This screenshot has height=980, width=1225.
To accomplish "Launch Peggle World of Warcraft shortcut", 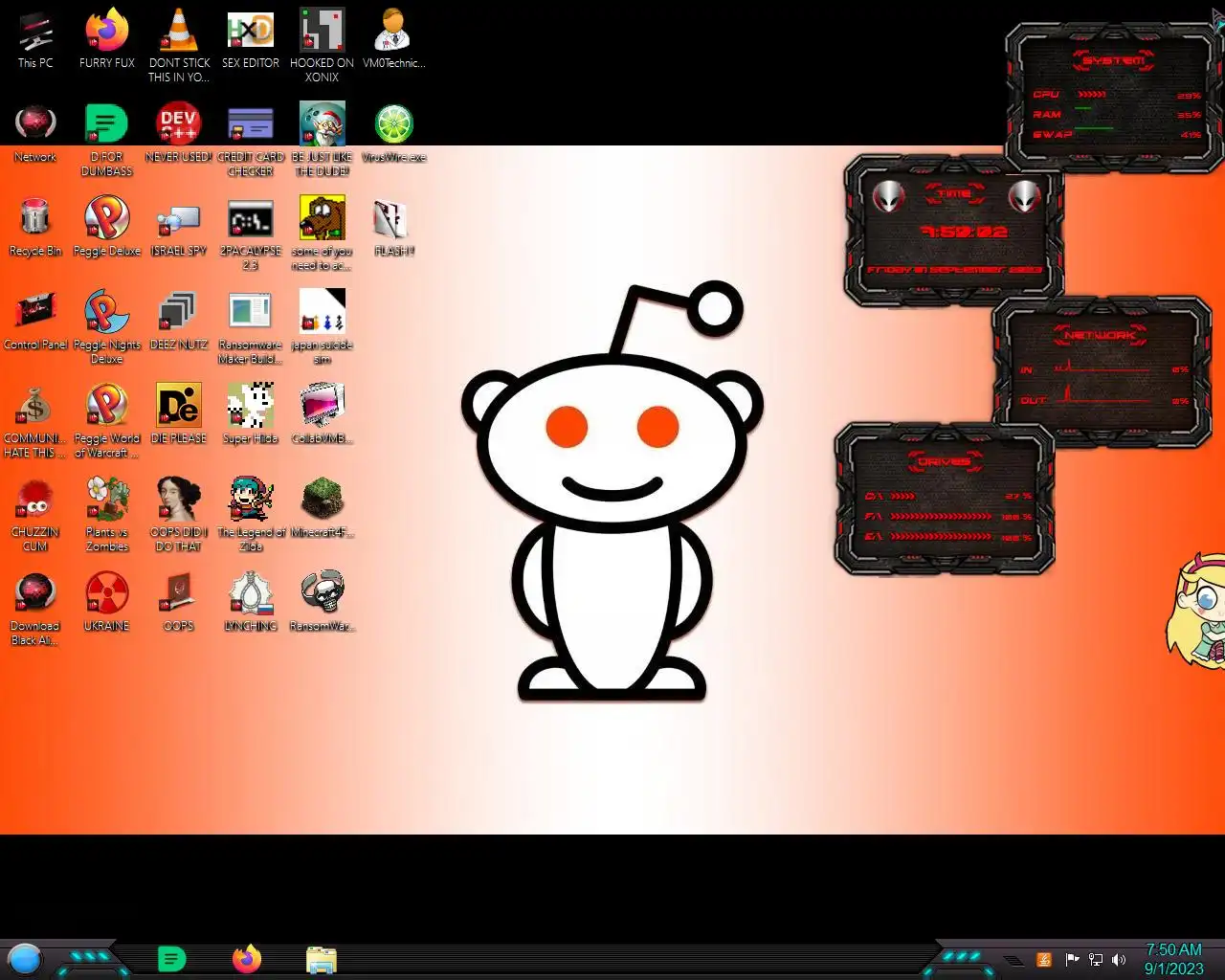I will [107, 421].
